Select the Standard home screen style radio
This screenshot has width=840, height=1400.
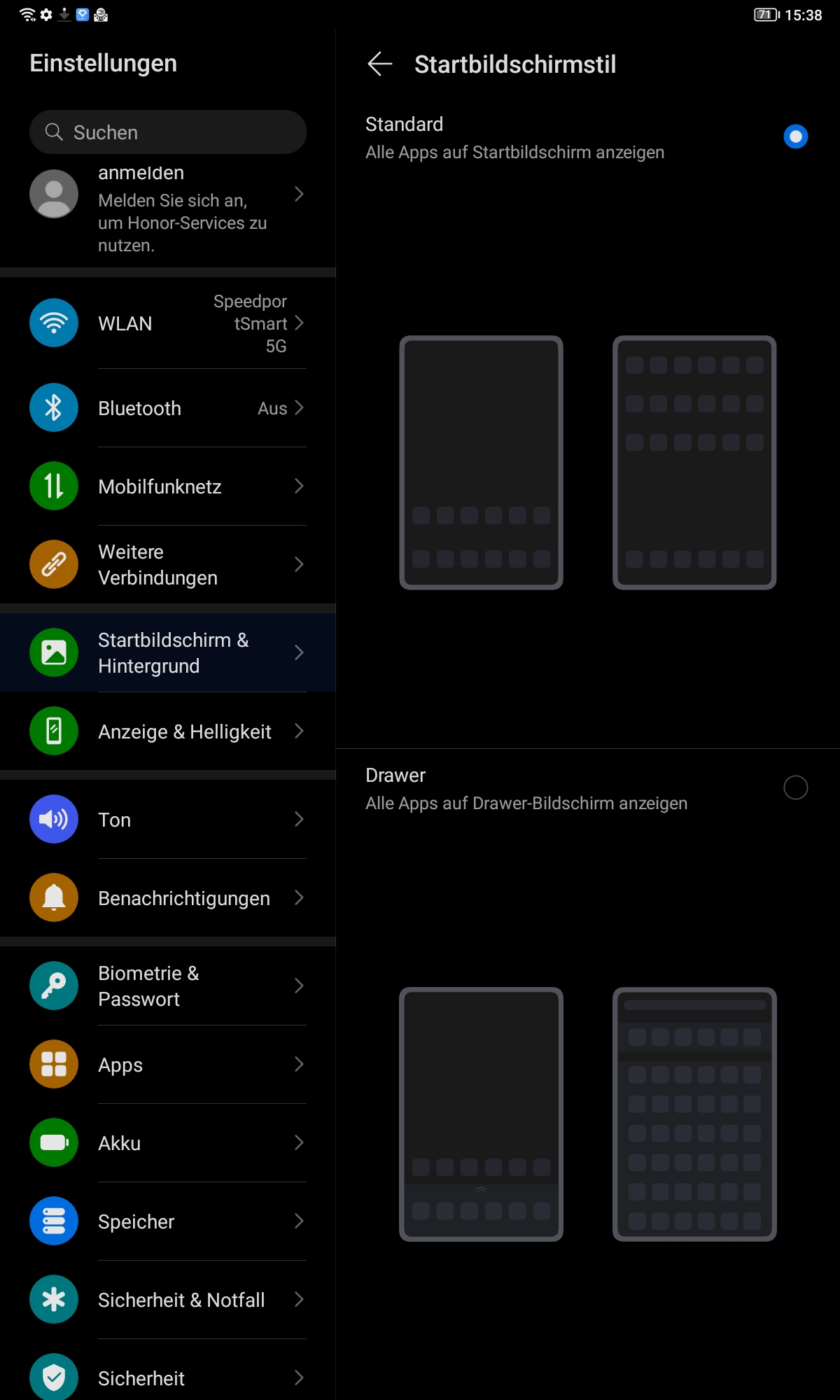pyautogui.click(x=795, y=136)
